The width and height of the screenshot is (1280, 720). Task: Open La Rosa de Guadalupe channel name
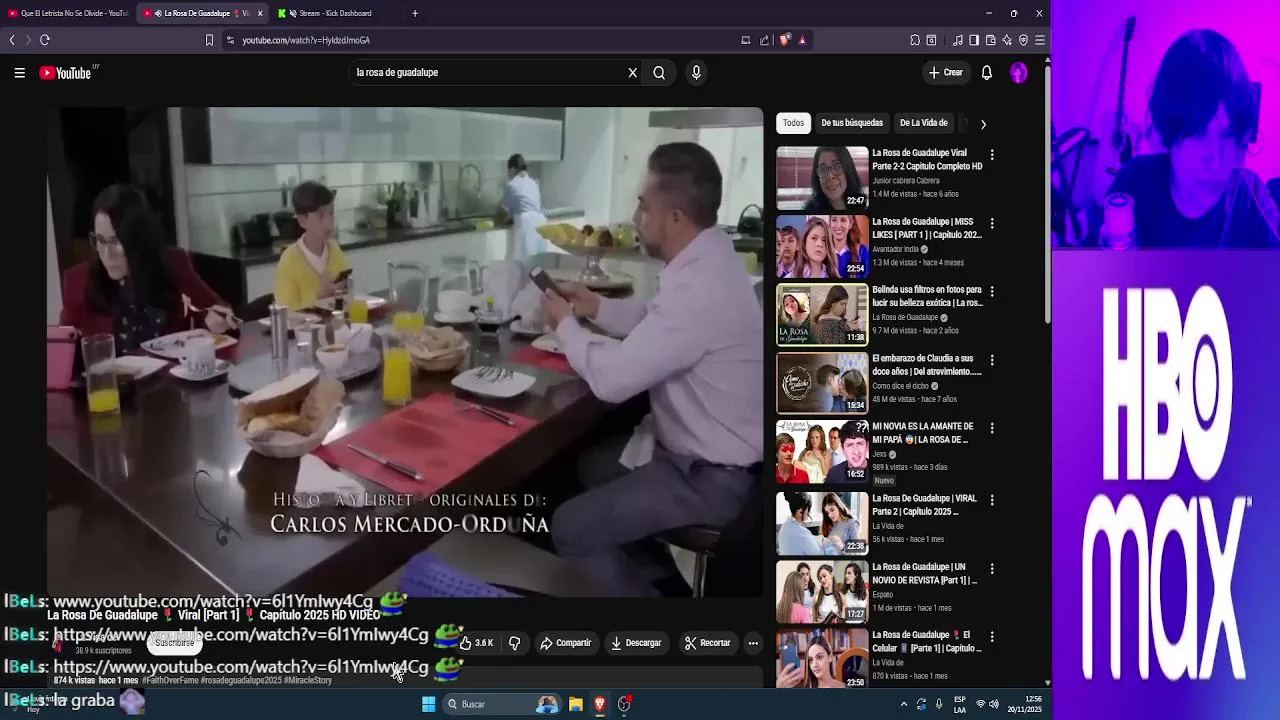click(905, 317)
